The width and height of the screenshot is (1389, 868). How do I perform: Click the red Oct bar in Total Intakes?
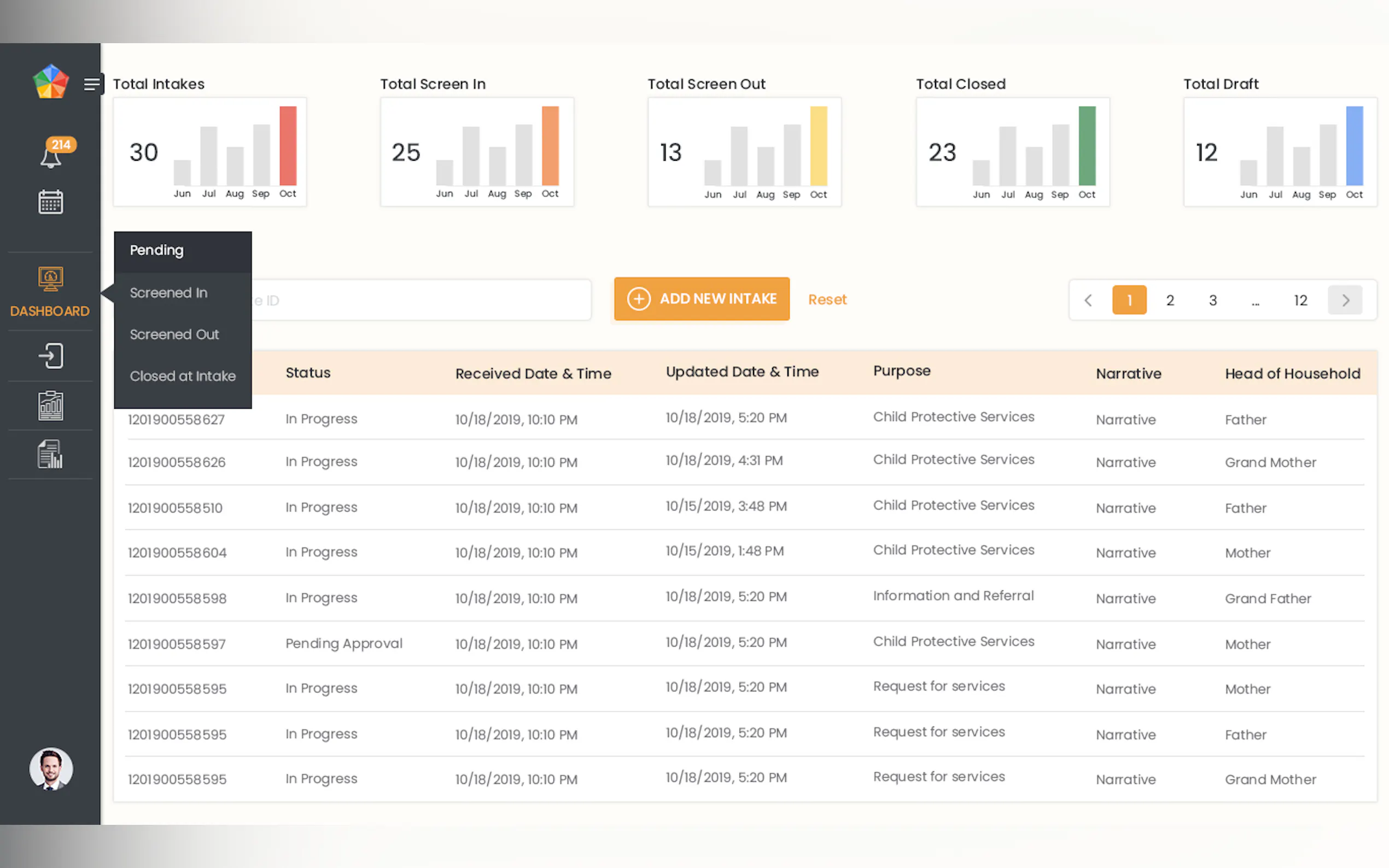point(288,146)
